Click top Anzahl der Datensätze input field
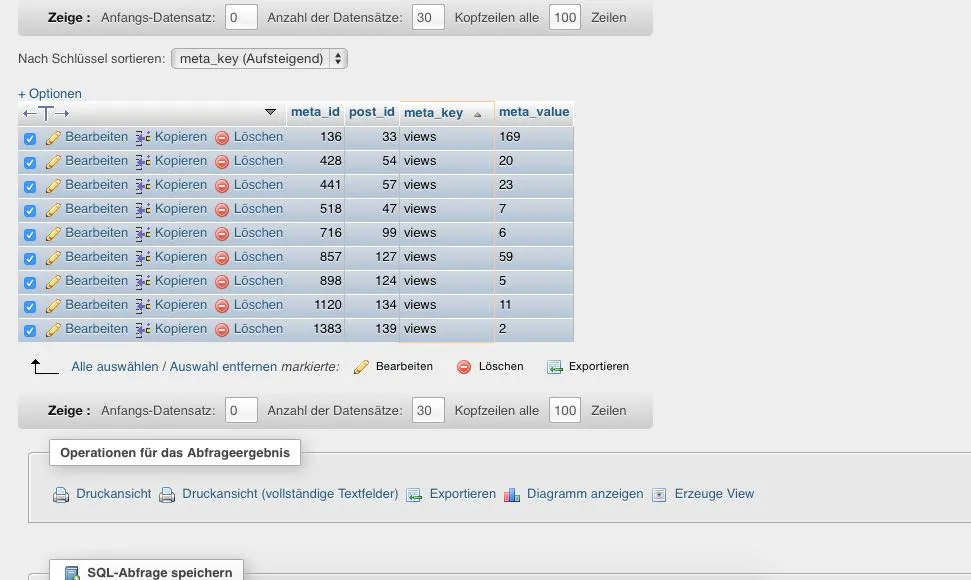Screen dimensions: 971x580 pyautogui.click(x=429, y=17)
